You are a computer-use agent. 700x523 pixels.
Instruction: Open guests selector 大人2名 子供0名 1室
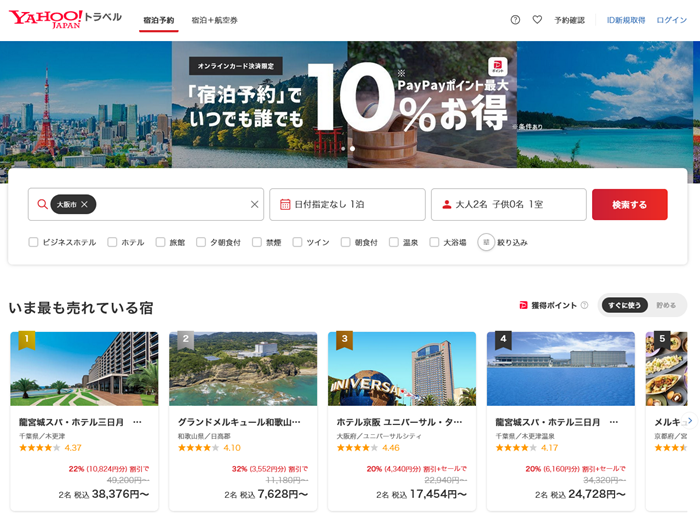[508, 204]
